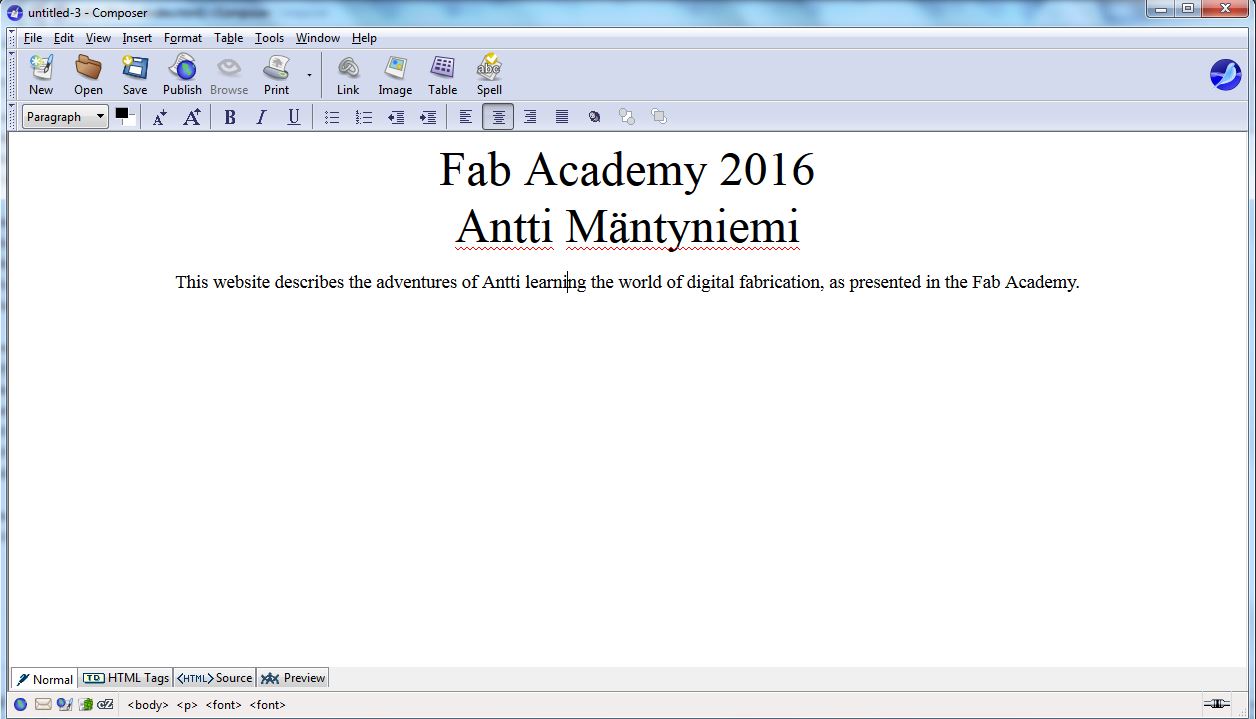The image size is (1256, 719).
Task: Apply numbered list formatting
Action: [364, 117]
